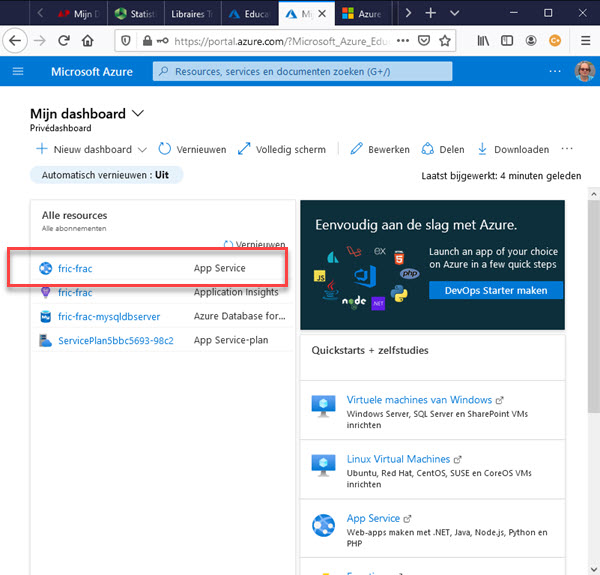The width and height of the screenshot is (600, 575).
Task: Open the list all tabs dropdown arrow
Action: [x=454, y=13]
